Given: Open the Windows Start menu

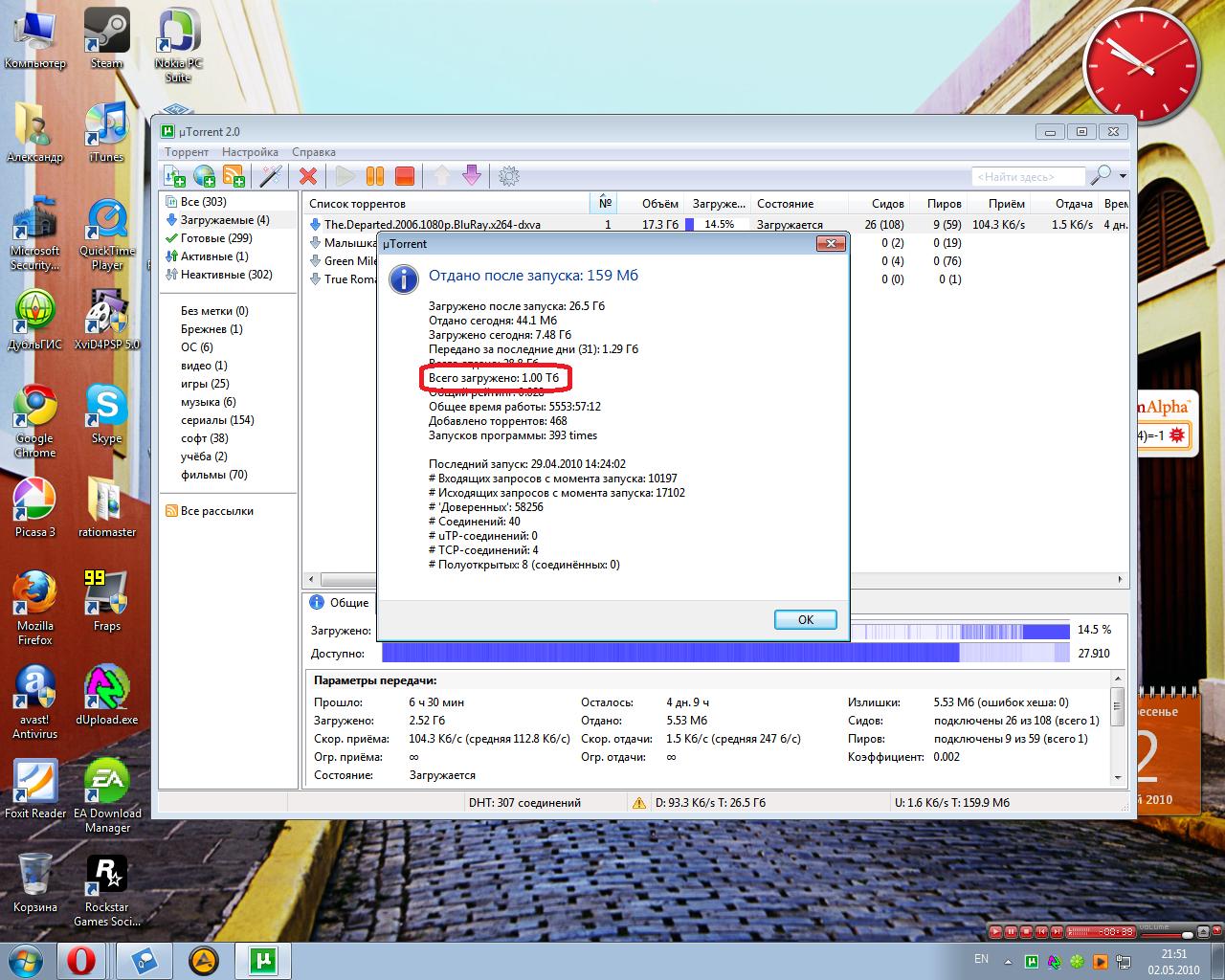Looking at the screenshot, I should click(27, 960).
